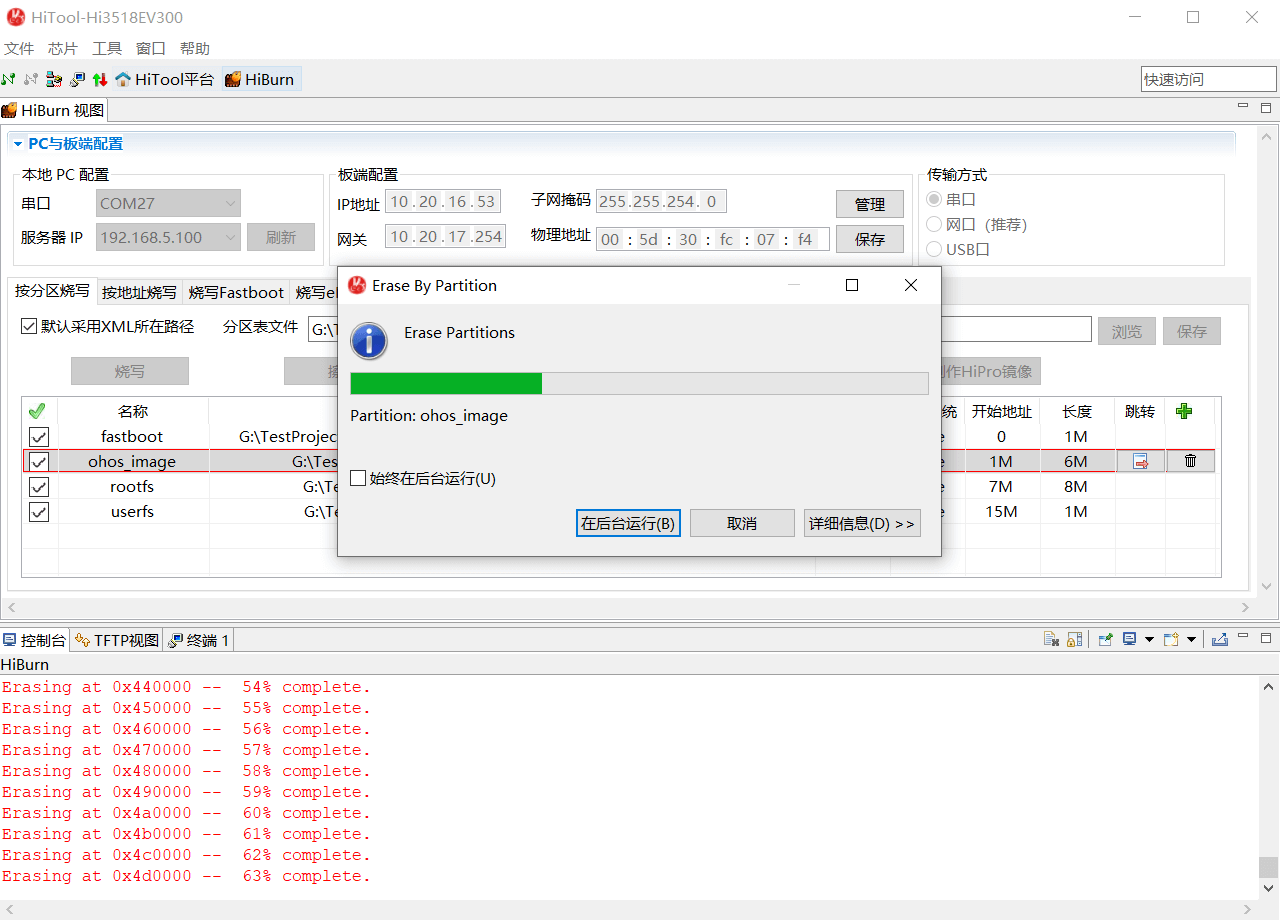
Task: Toggle the console Scroll Lock icon
Action: [x=1074, y=639]
